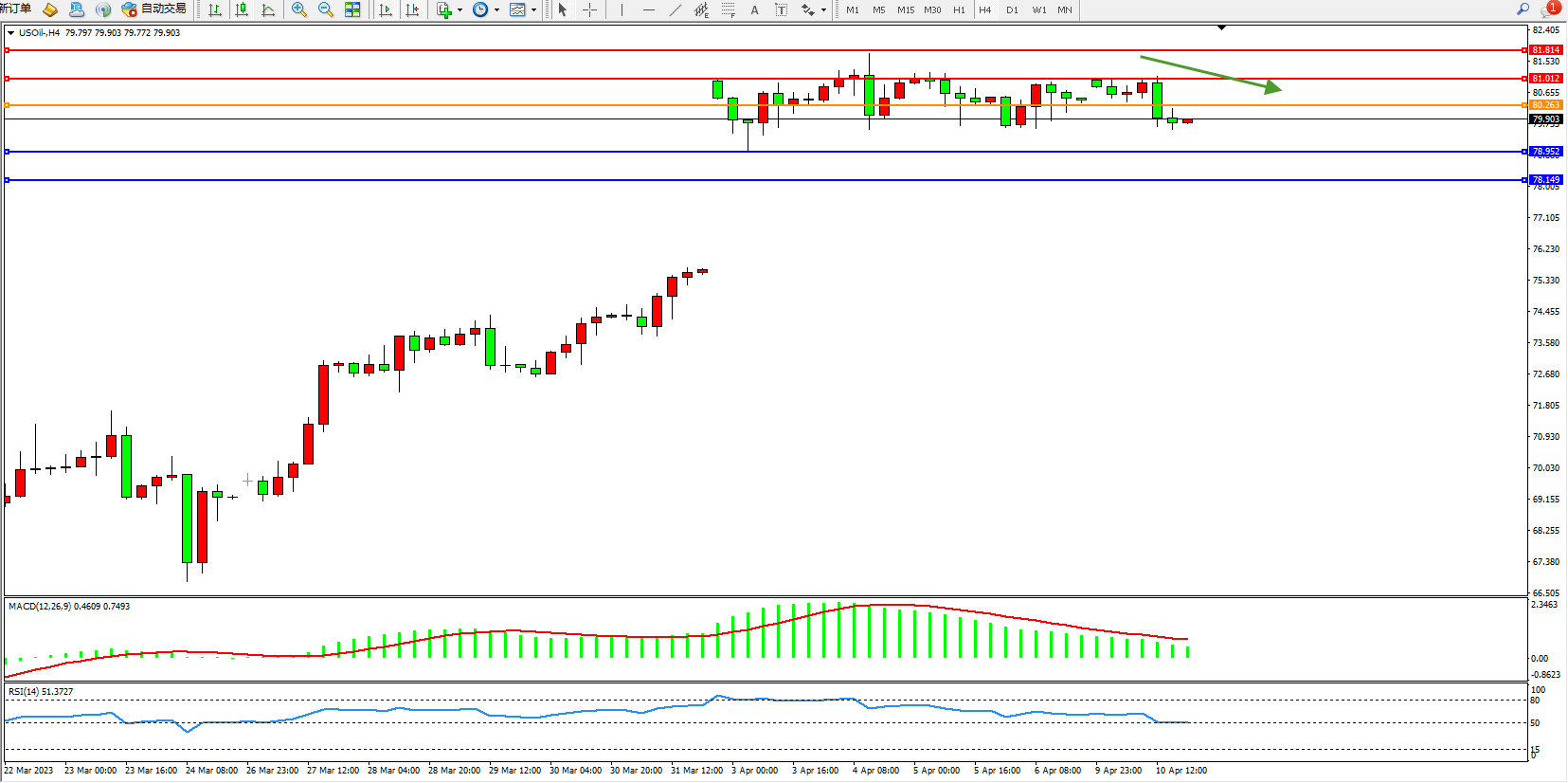Click the orange 80.263 price line label
1568x783 pixels.
coord(1545,105)
